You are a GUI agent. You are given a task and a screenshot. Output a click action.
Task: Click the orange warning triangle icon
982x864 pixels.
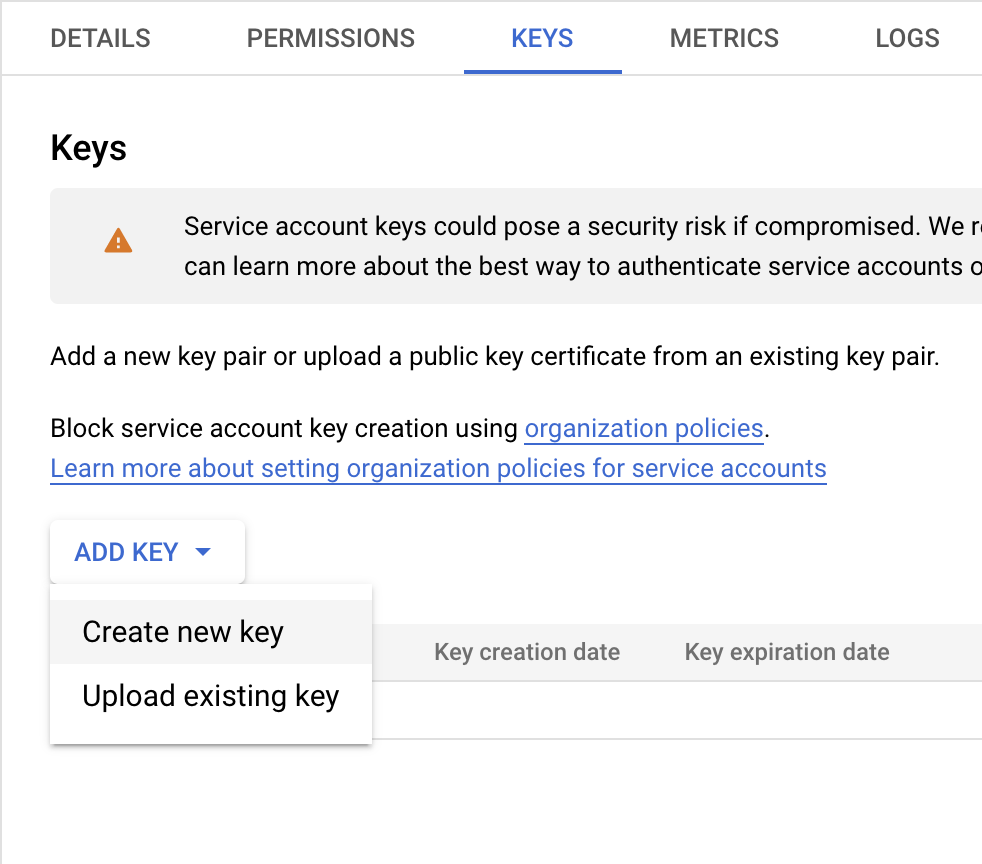118,238
